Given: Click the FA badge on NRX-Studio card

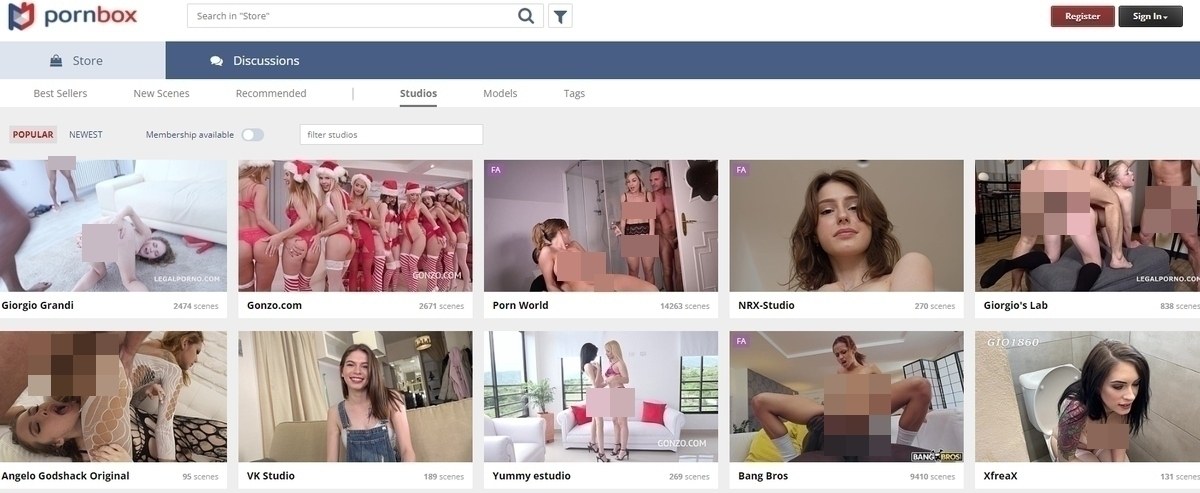Looking at the screenshot, I should pyautogui.click(x=741, y=170).
